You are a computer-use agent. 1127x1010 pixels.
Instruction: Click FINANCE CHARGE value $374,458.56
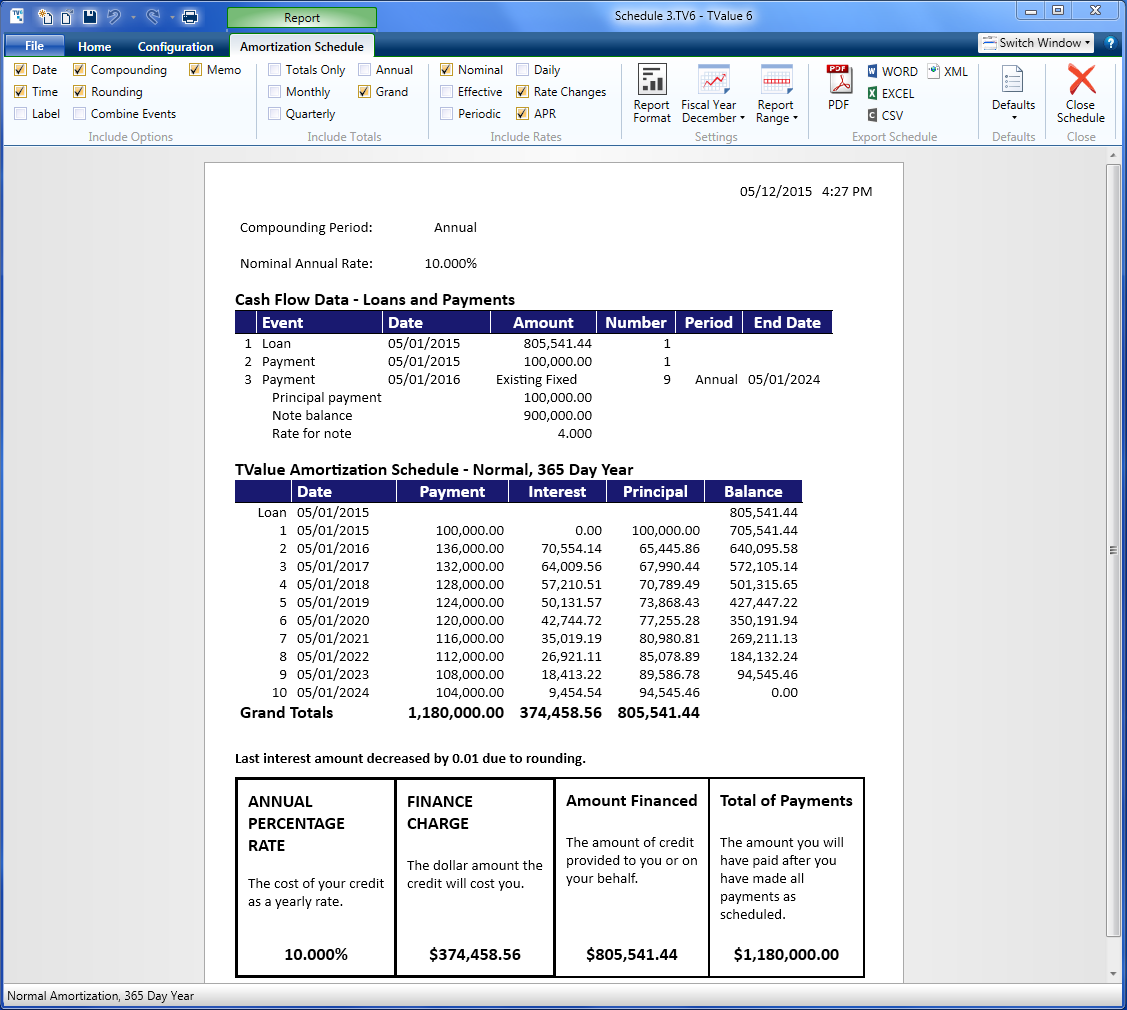475,955
